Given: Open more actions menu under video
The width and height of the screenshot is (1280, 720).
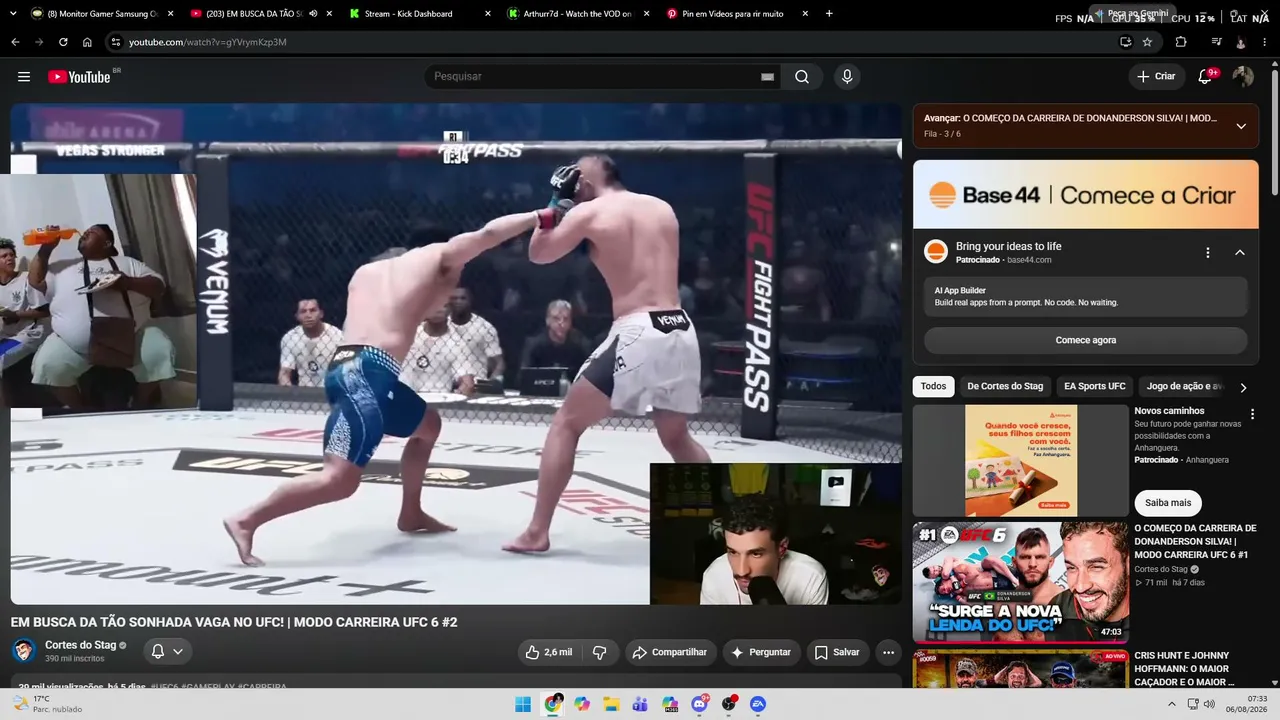Looking at the screenshot, I should click(888, 652).
